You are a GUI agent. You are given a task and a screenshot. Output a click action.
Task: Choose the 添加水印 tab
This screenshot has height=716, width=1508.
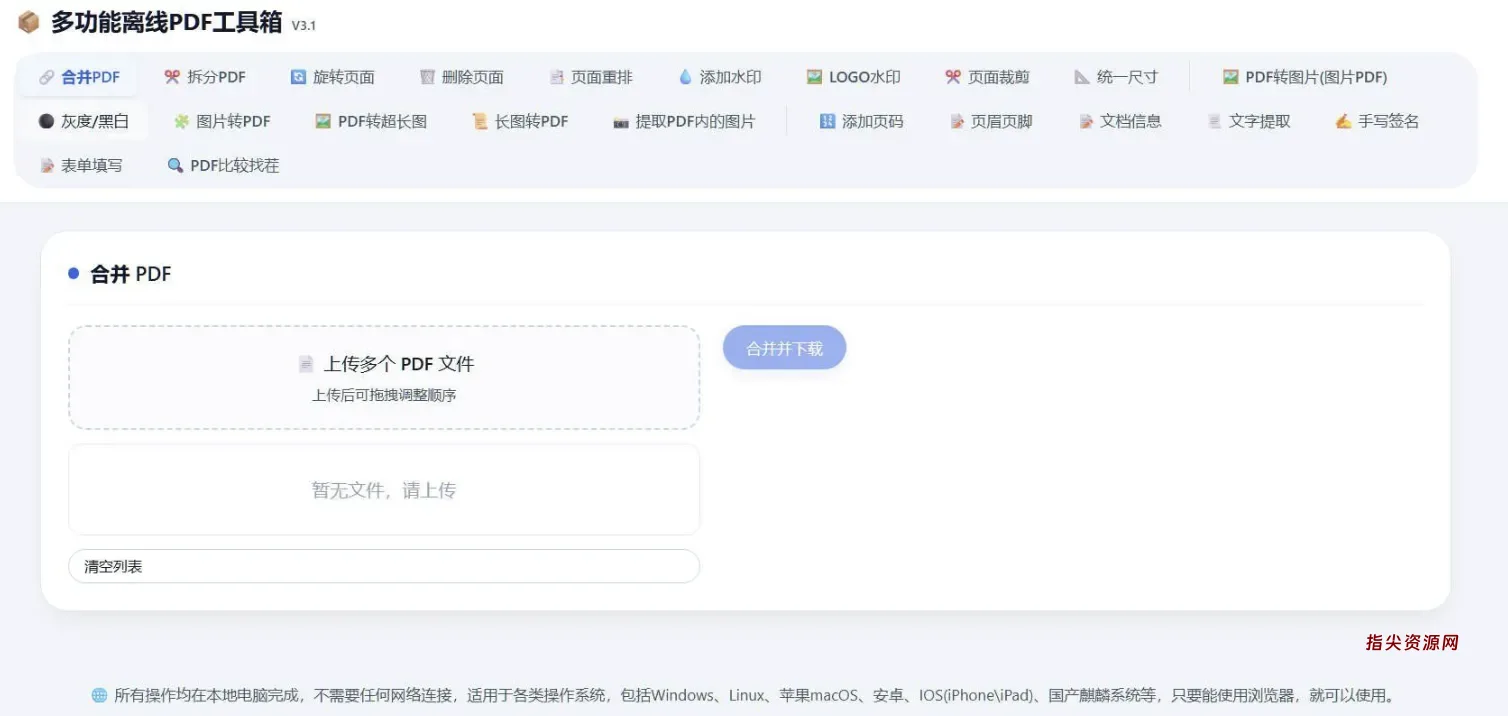pos(720,77)
